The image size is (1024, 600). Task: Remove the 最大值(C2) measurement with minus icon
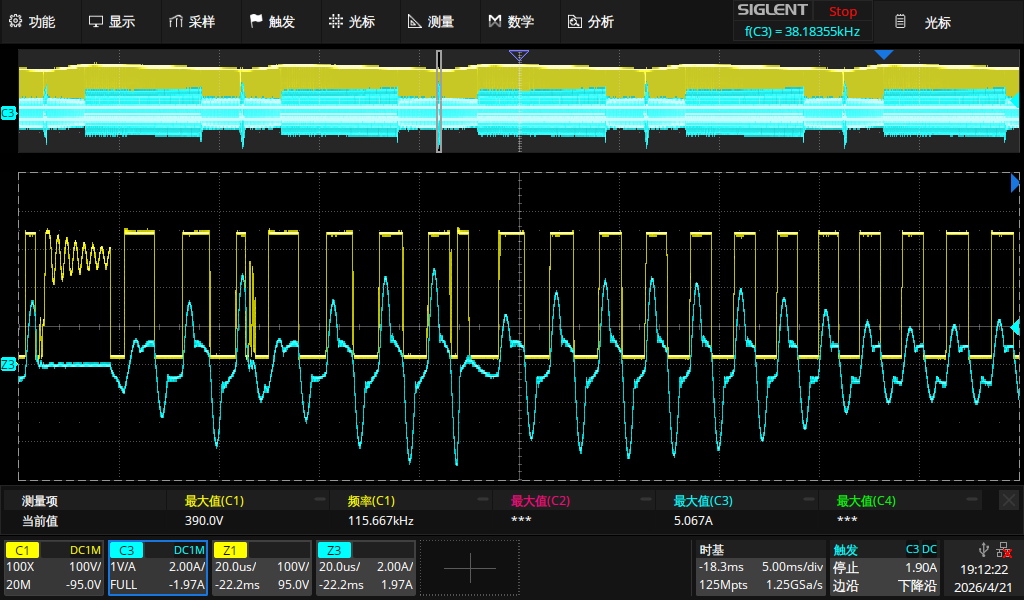point(646,499)
